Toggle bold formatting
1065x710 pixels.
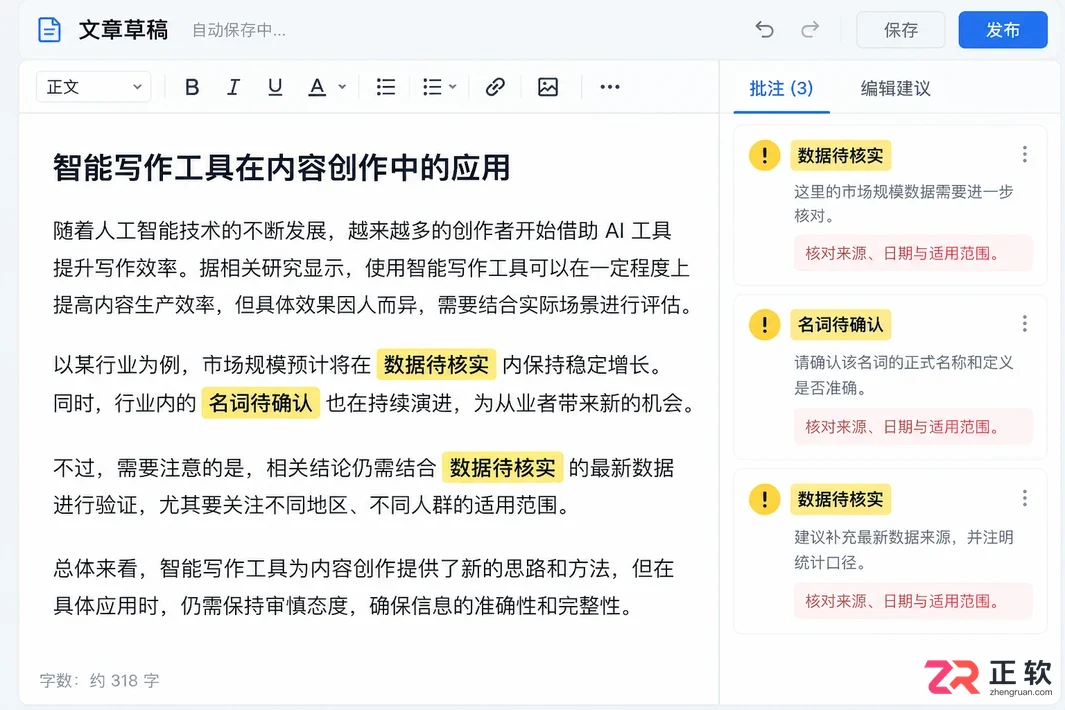(x=192, y=87)
